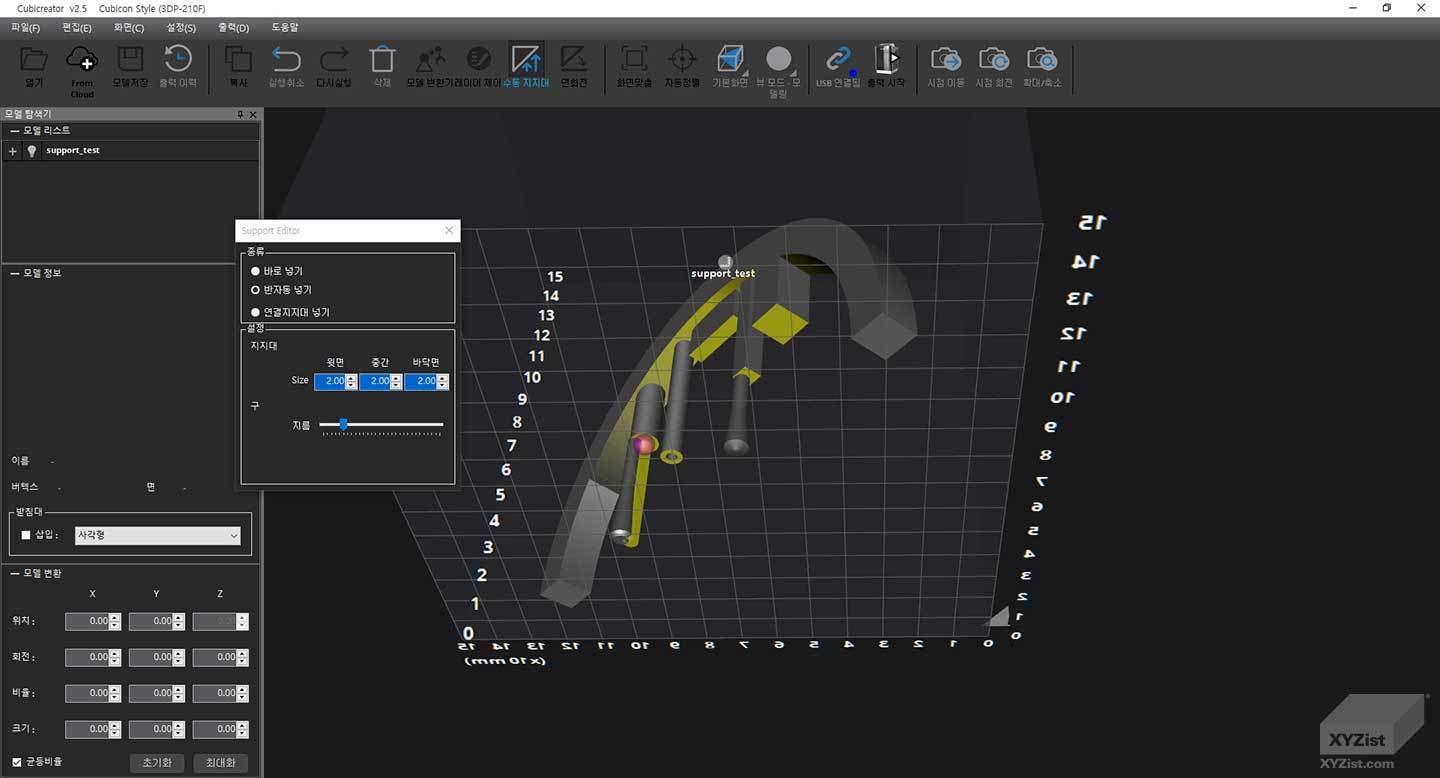Viewport: 1440px width, 778px height.
Task: Load a model with From Cloud
Action: (x=82, y=70)
